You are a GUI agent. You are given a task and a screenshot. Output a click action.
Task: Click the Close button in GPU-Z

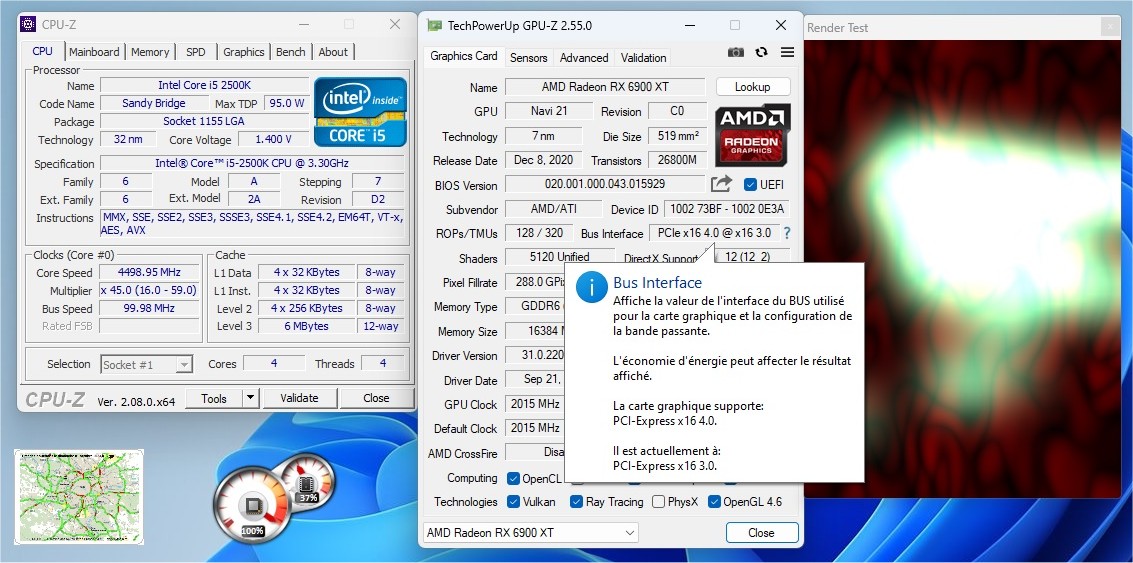click(762, 533)
